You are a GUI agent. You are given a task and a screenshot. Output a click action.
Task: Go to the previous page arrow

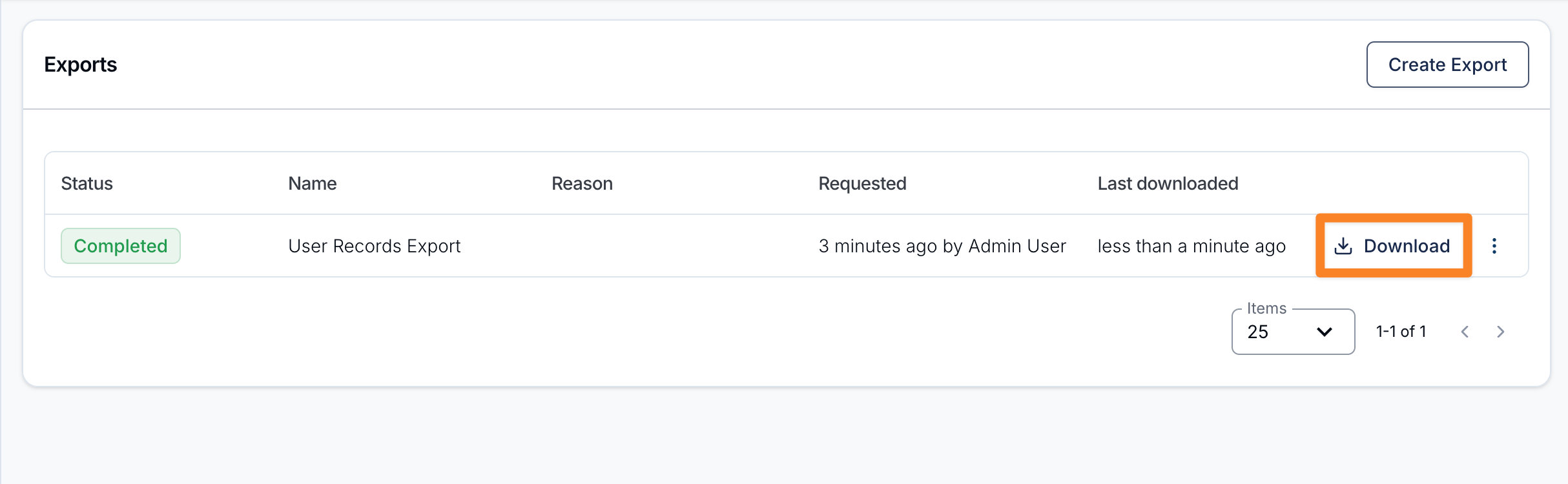(1465, 332)
